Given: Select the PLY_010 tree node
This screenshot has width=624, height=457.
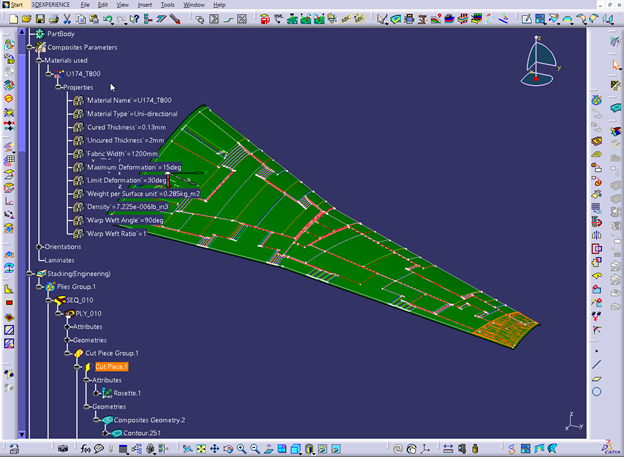Looking at the screenshot, I should point(88,313).
